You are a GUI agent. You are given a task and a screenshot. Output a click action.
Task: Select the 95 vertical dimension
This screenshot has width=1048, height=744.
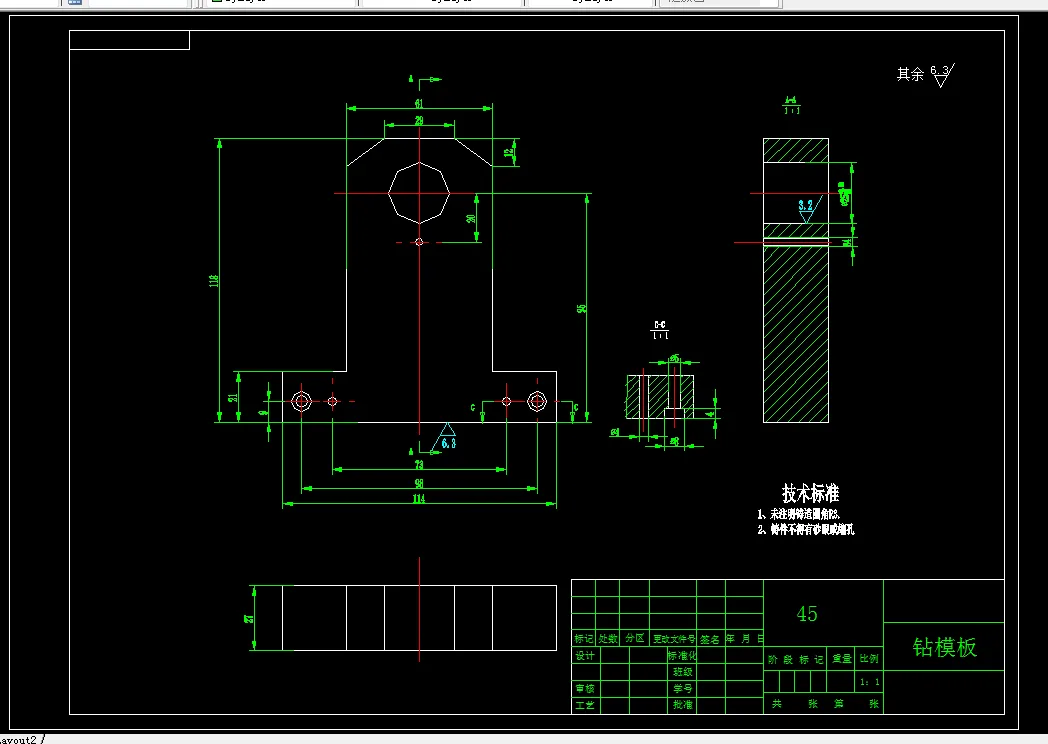[581, 309]
